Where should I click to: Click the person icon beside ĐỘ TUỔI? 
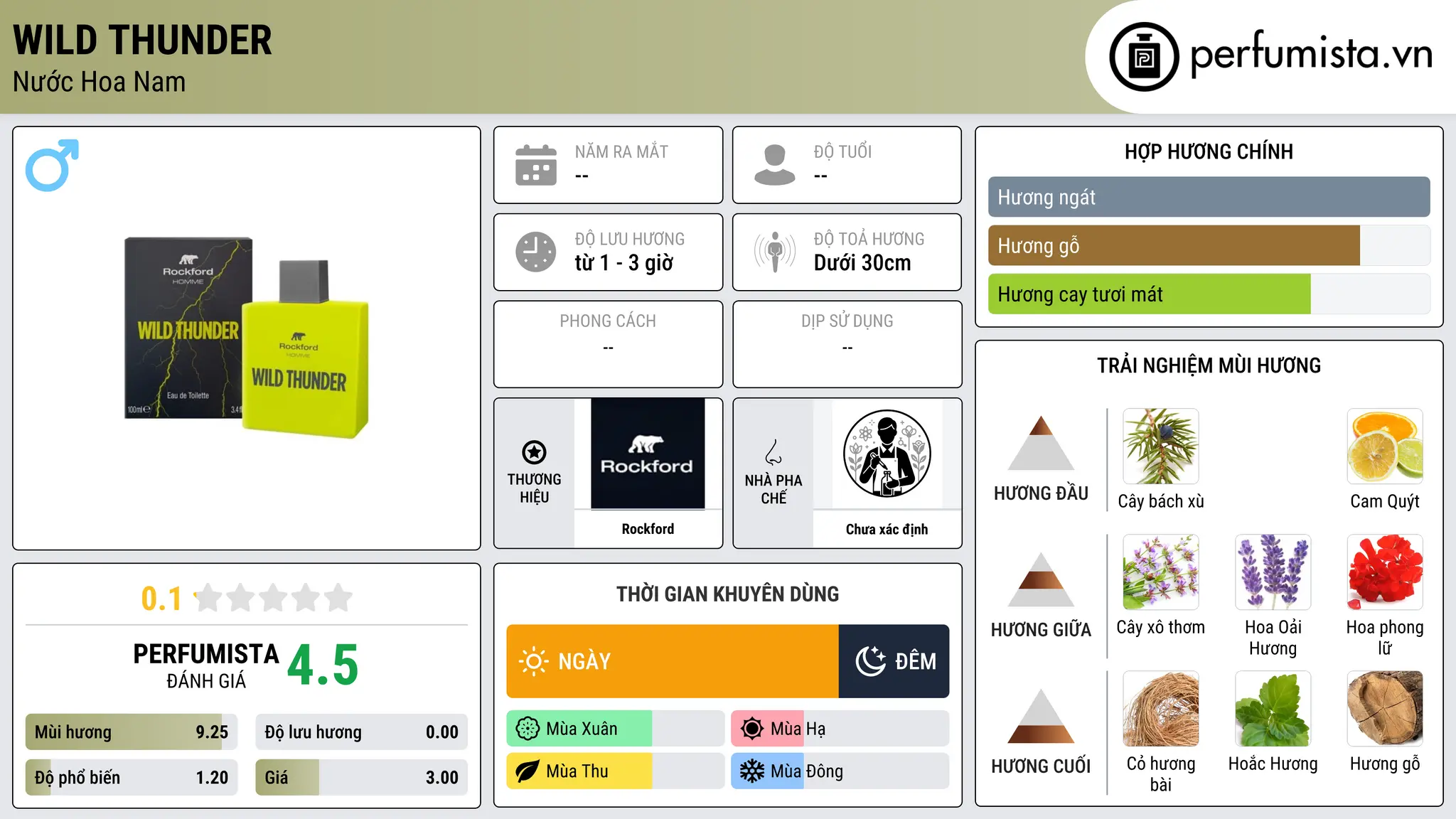[x=775, y=165]
